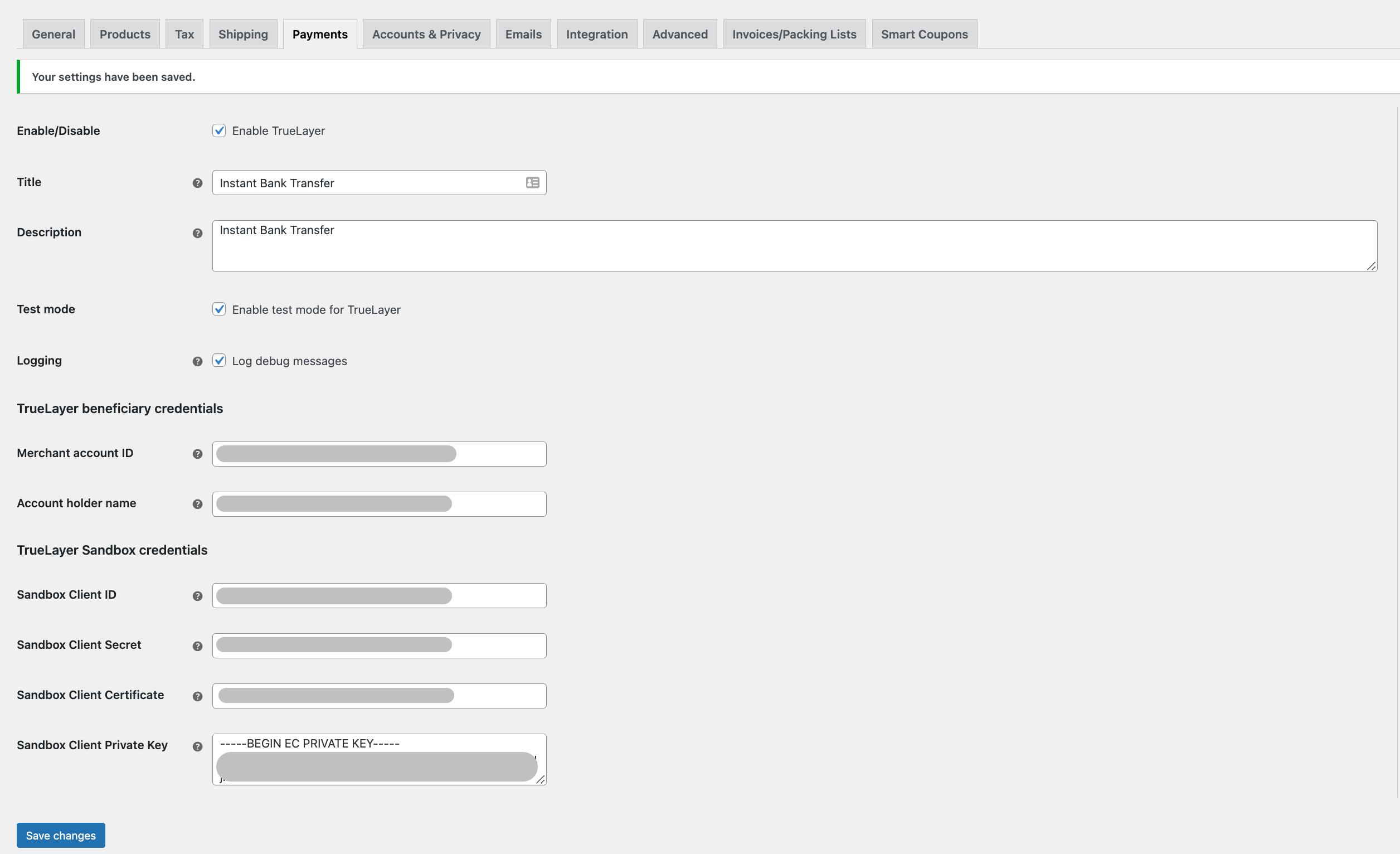1400x854 pixels.
Task: Click the help icon beside Description
Action: (197, 233)
